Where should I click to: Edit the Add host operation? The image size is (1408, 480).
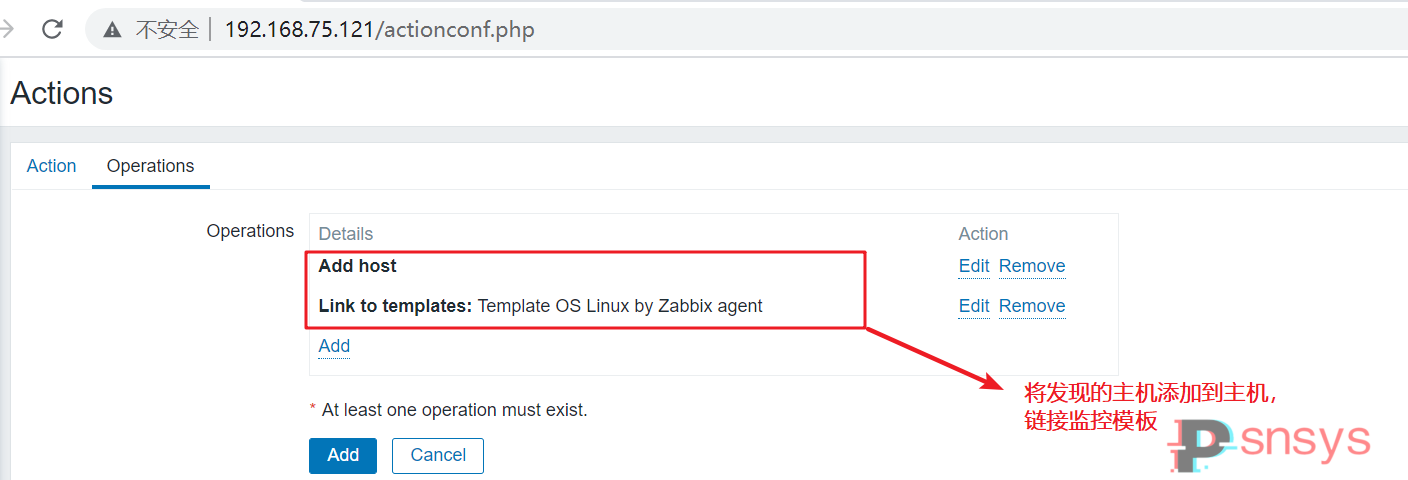974,266
